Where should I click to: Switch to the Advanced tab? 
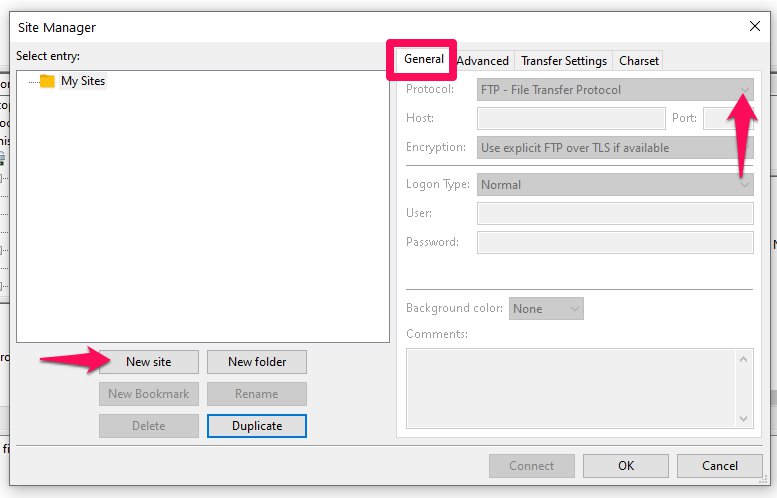coord(483,61)
